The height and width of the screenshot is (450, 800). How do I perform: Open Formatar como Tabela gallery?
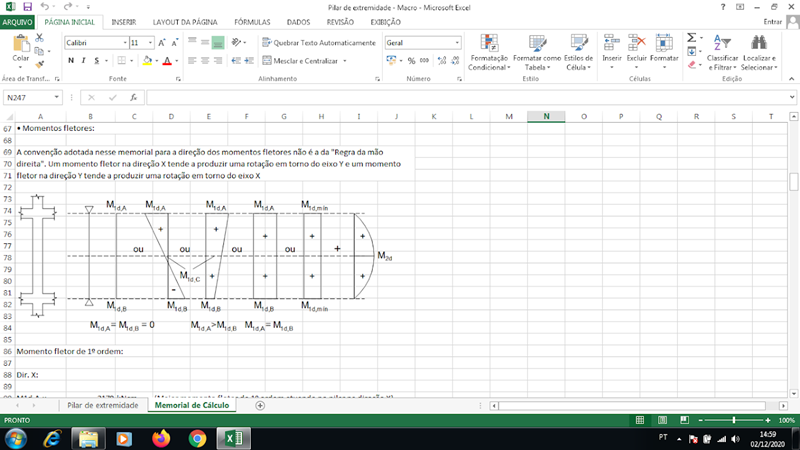pyautogui.click(x=537, y=53)
